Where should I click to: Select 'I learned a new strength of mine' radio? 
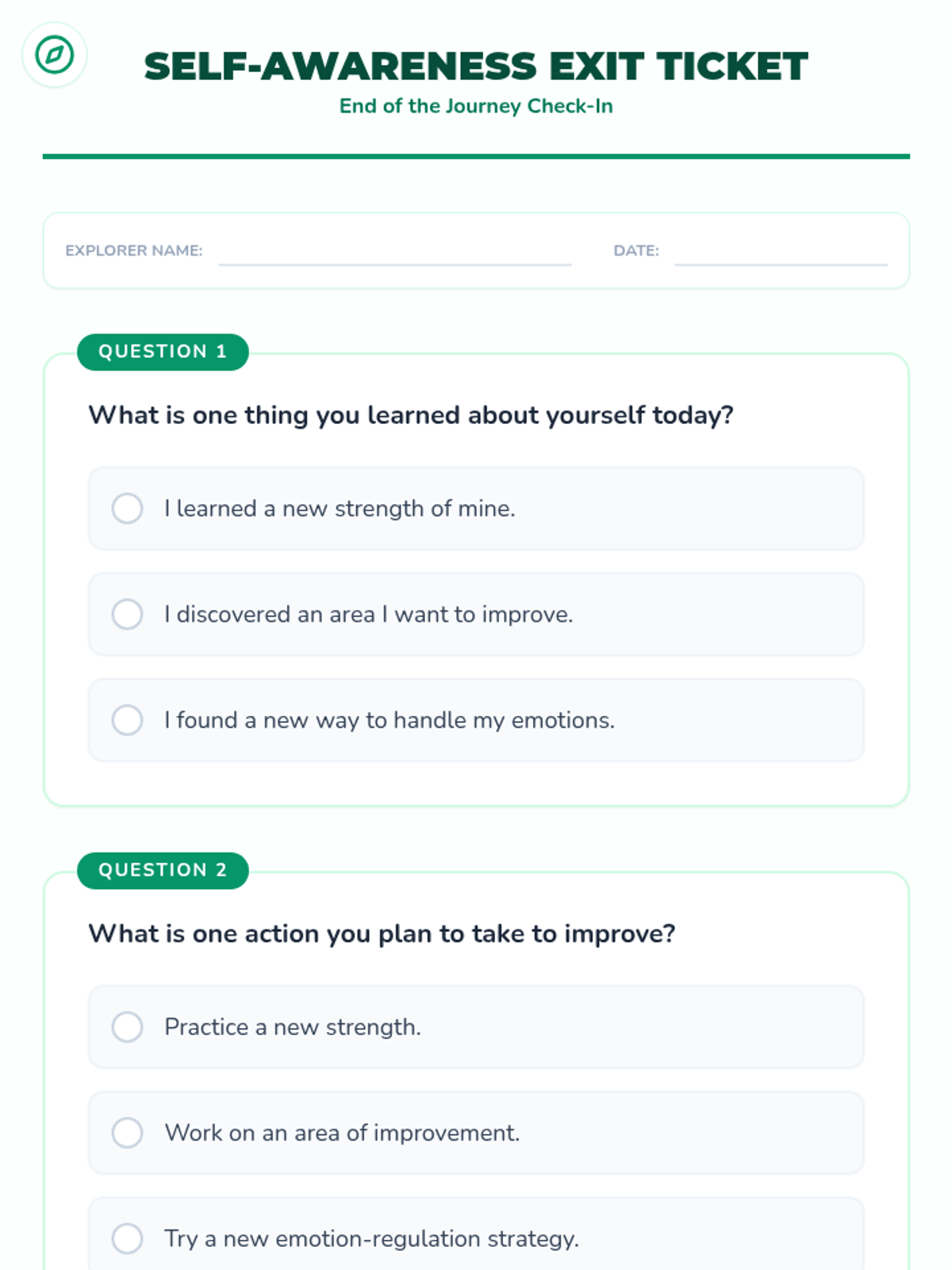[127, 508]
